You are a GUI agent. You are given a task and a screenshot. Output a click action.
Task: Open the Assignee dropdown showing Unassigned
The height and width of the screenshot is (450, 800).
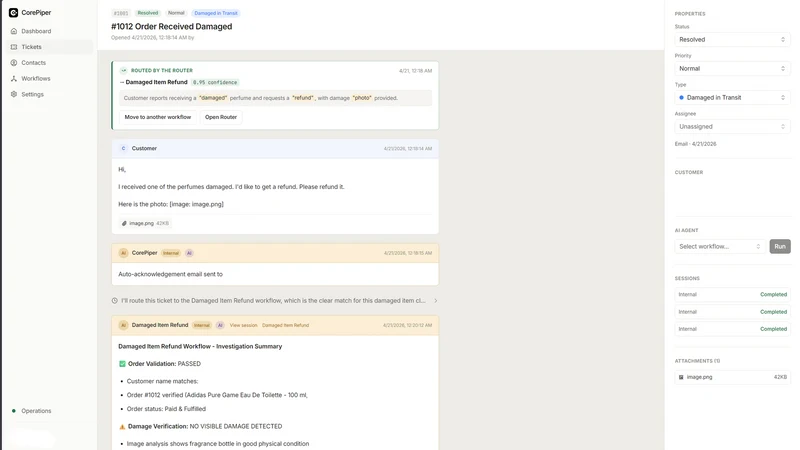(x=732, y=127)
